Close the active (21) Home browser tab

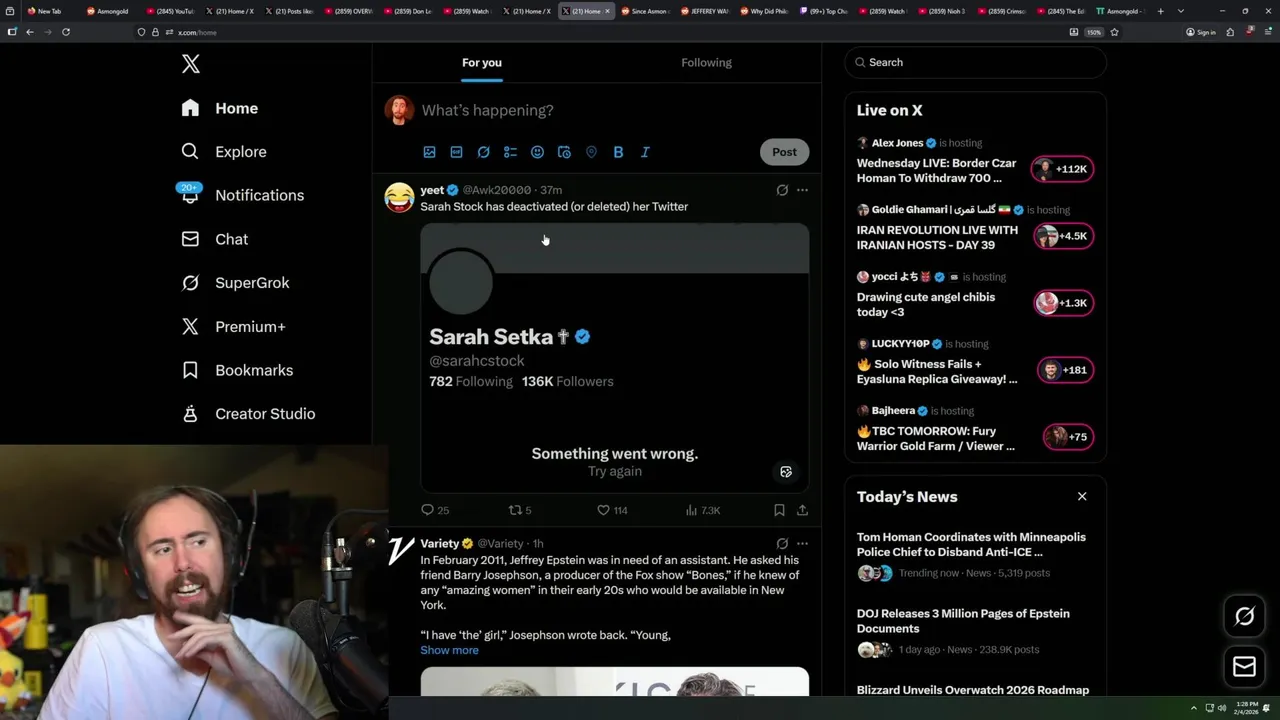[607, 11]
